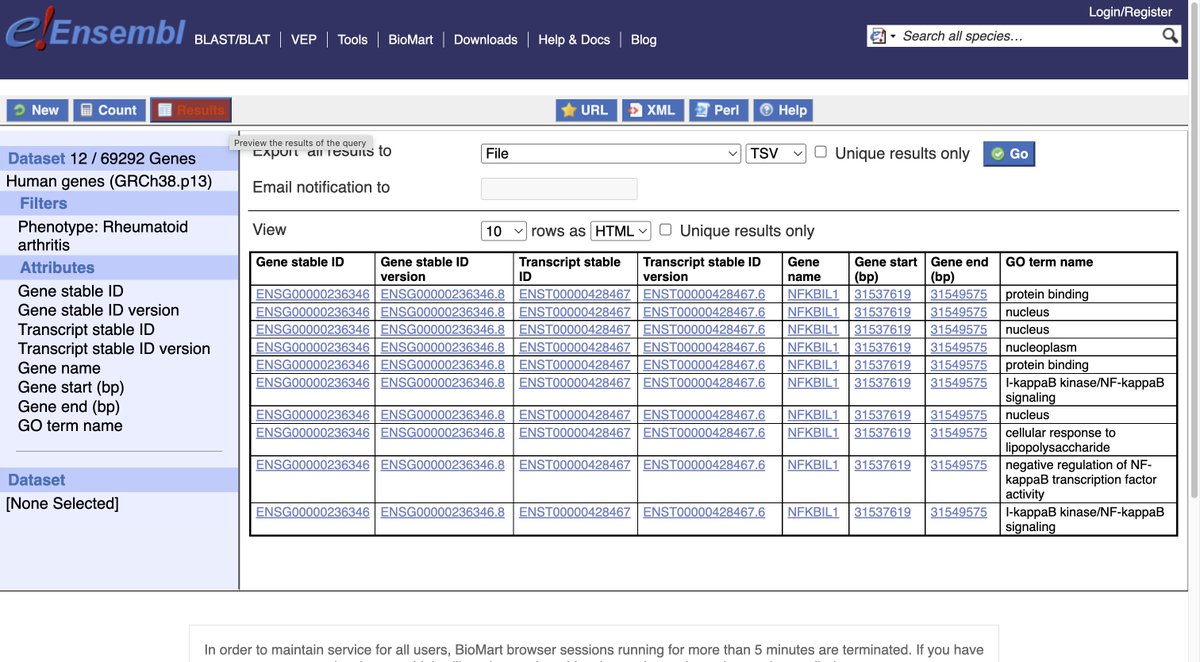Tick Unique results only for export
The width and height of the screenshot is (1200, 662).
(820, 152)
